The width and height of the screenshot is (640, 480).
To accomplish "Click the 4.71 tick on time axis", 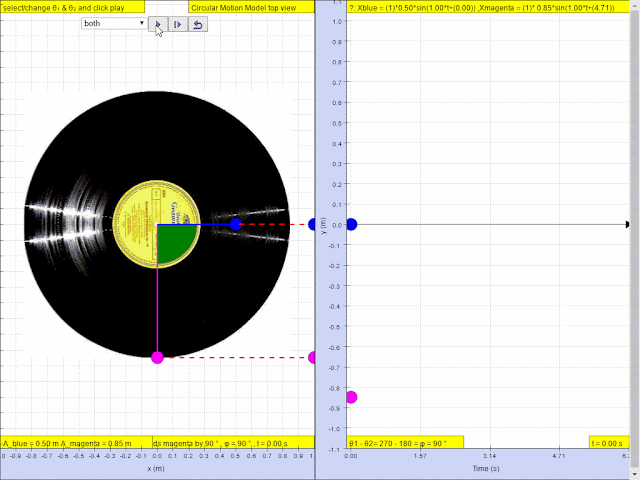I will click(x=559, y=456).
